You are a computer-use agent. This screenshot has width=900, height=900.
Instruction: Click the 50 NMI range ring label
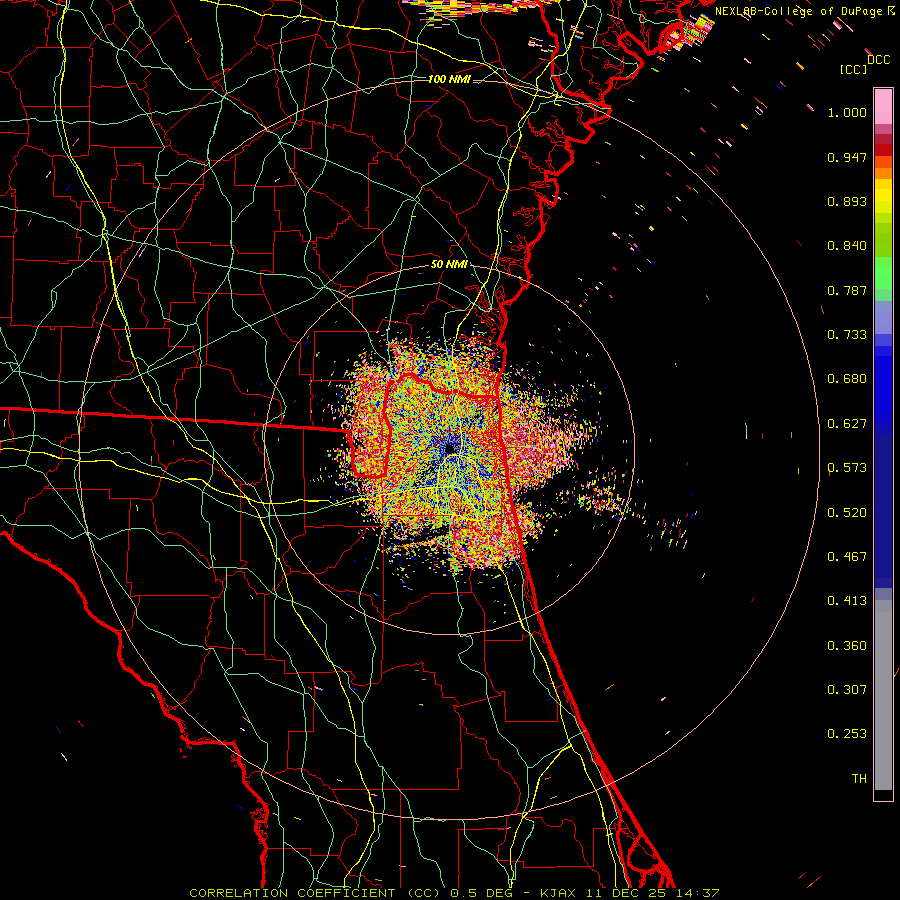click(x=449, y=265)
